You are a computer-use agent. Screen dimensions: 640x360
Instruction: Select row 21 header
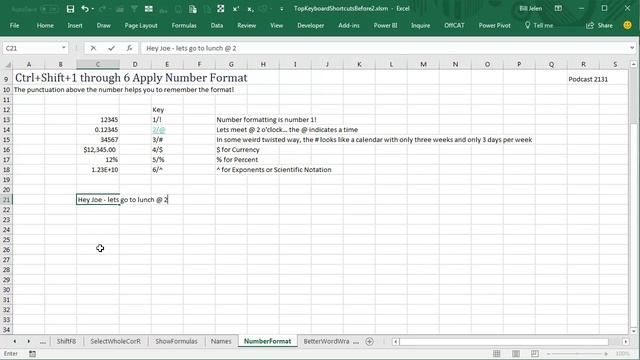coord(6,200)
